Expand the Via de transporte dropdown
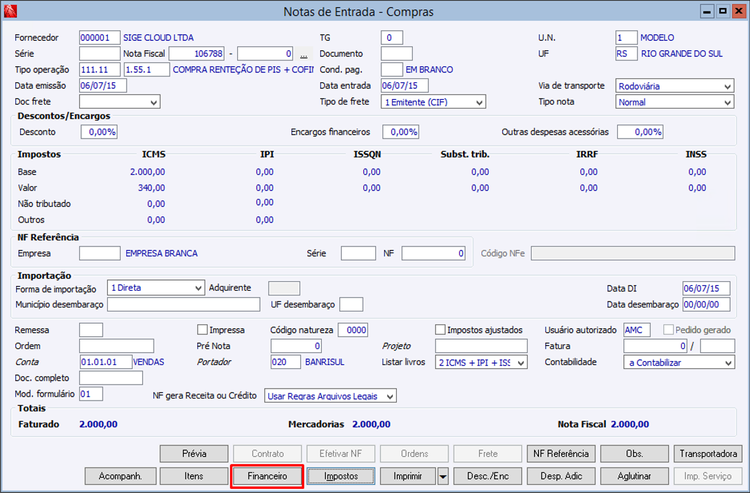Screen dimensions: 750x493 pos(727,86)
